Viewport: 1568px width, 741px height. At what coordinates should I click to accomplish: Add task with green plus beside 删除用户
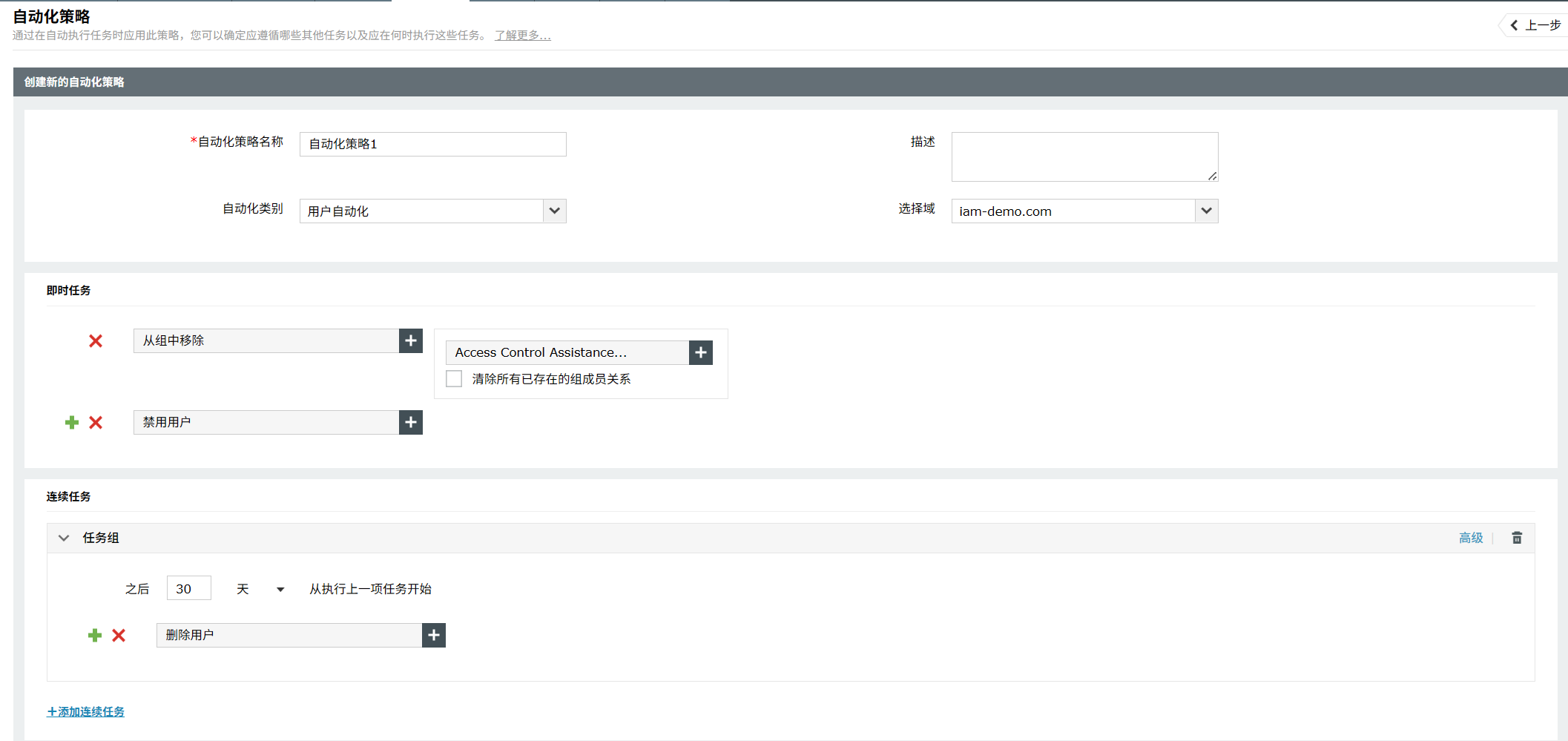(95, 636)
